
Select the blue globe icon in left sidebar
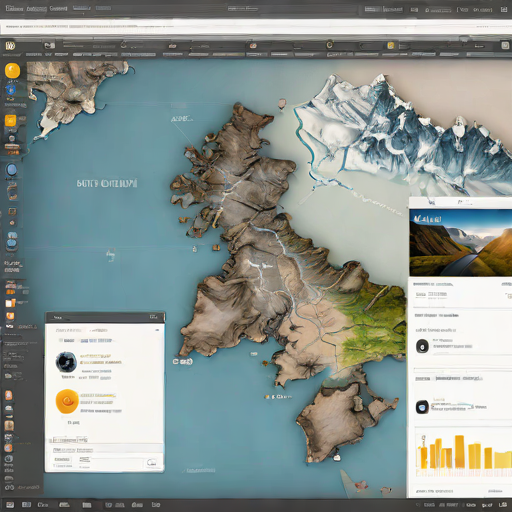point(11,170)
